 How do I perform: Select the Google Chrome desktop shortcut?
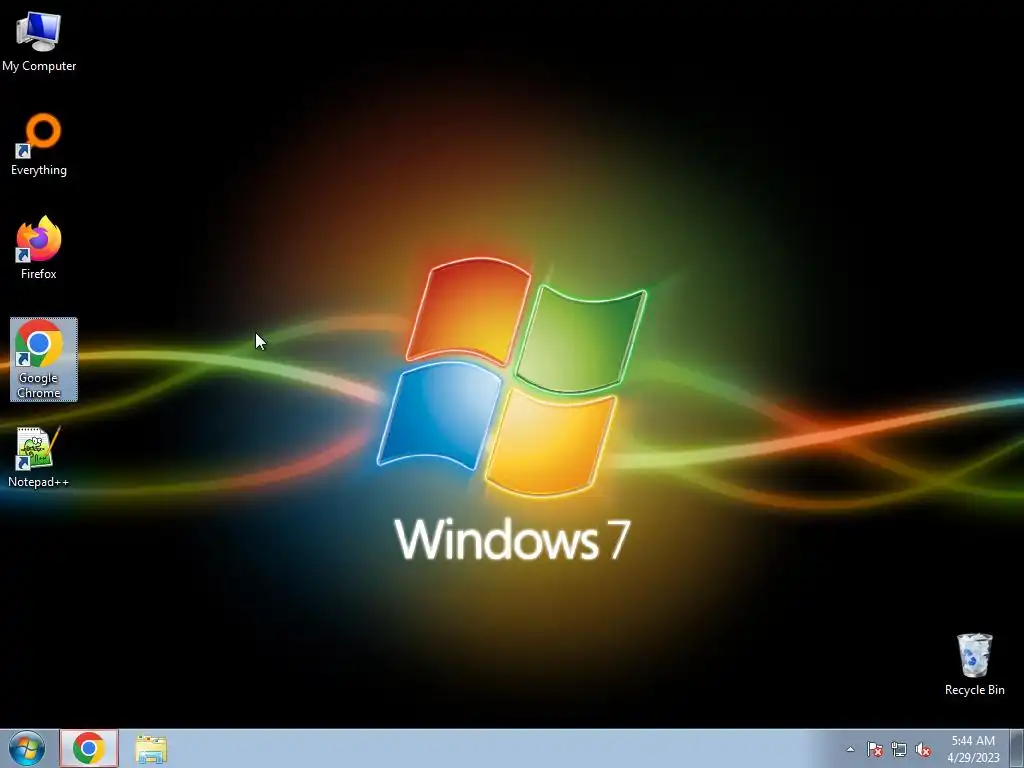point(44,359)
